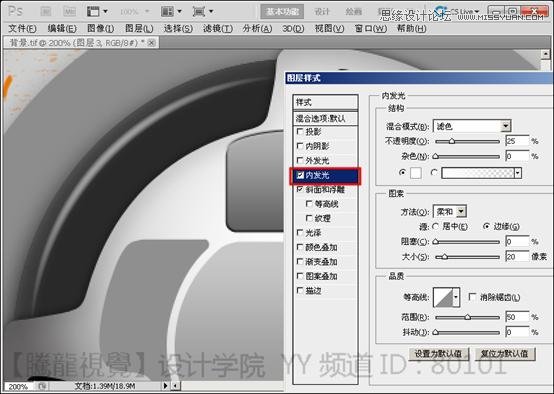Screen dimensions: 554x394
Task: Click the 阻塞 choke slider handle
Action: click(436, 242)
